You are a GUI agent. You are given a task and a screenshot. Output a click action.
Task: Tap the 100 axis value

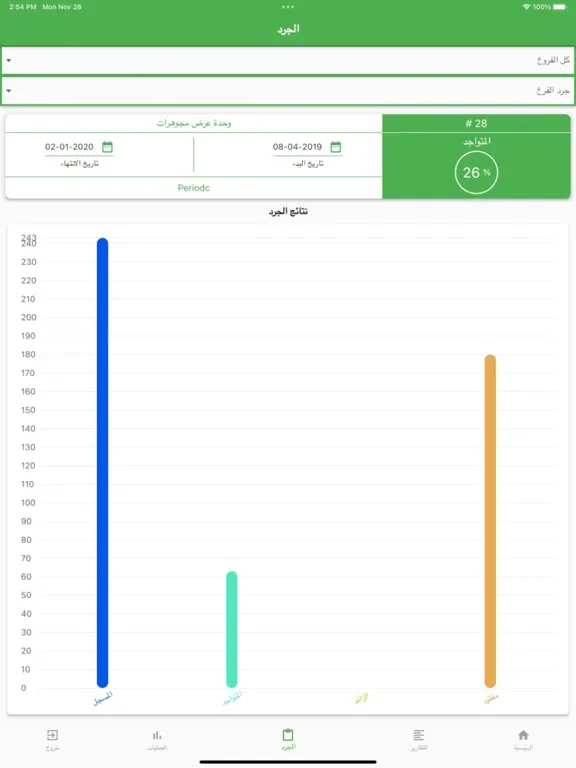(x=28, y=503)
